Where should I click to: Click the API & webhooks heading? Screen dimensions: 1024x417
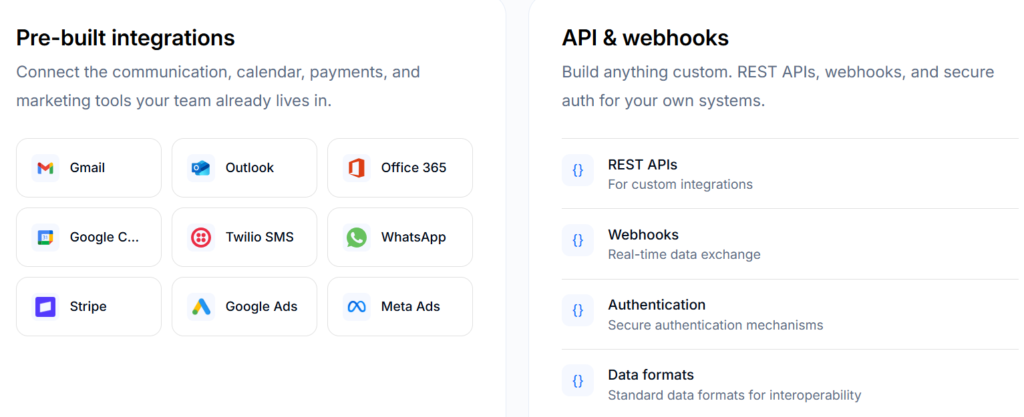pyautogui.click(x=645, y=38)
